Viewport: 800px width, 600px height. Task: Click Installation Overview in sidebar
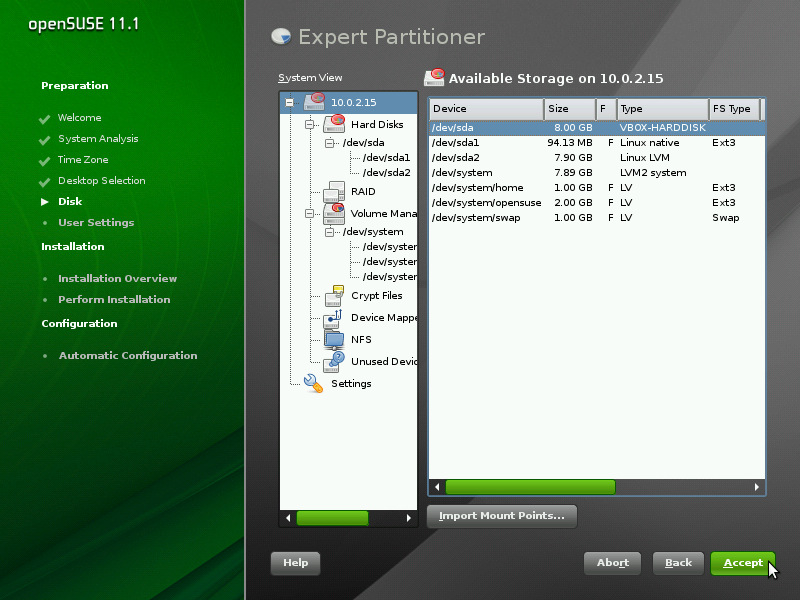(x=117, y=279)
